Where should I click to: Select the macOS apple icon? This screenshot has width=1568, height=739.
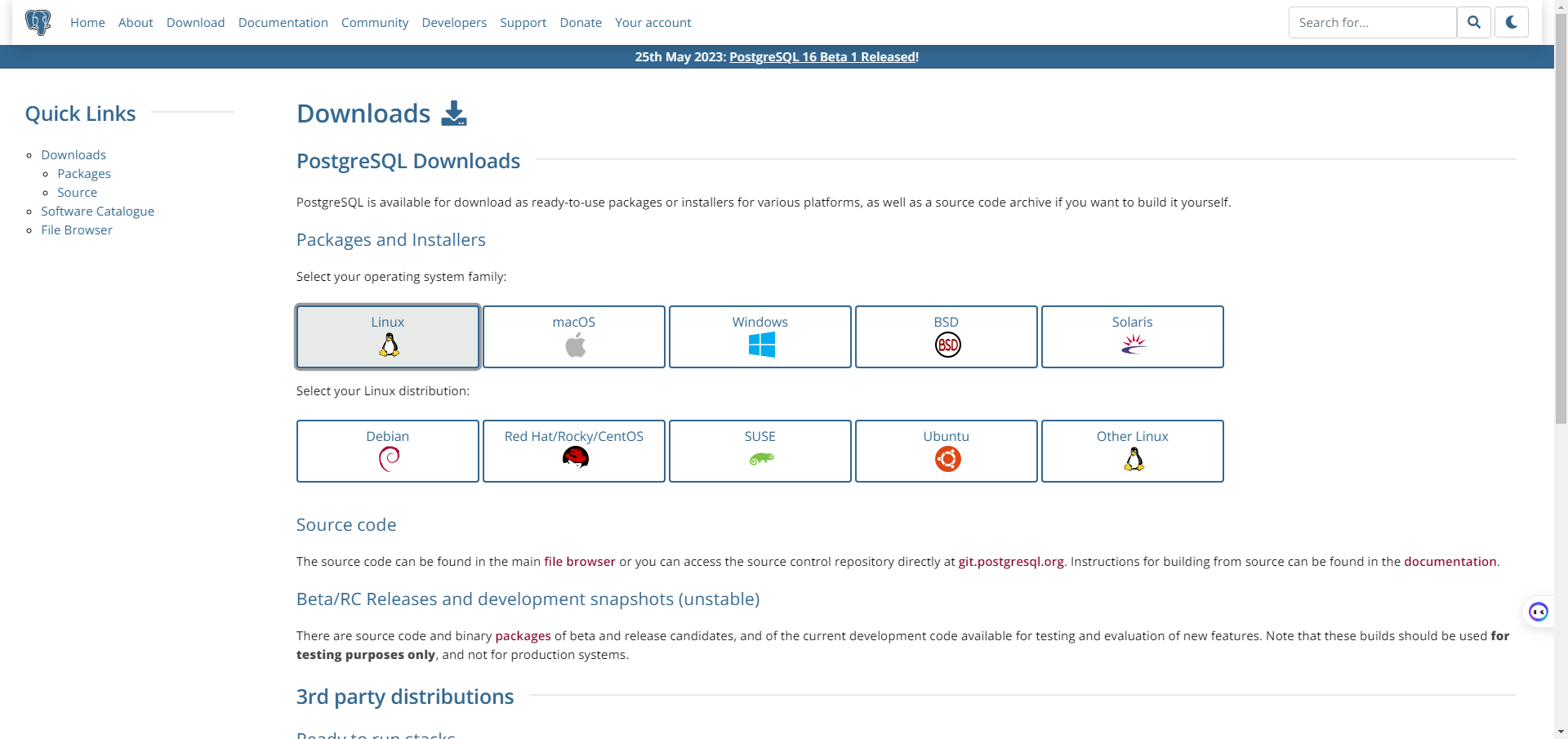(575, 345)
